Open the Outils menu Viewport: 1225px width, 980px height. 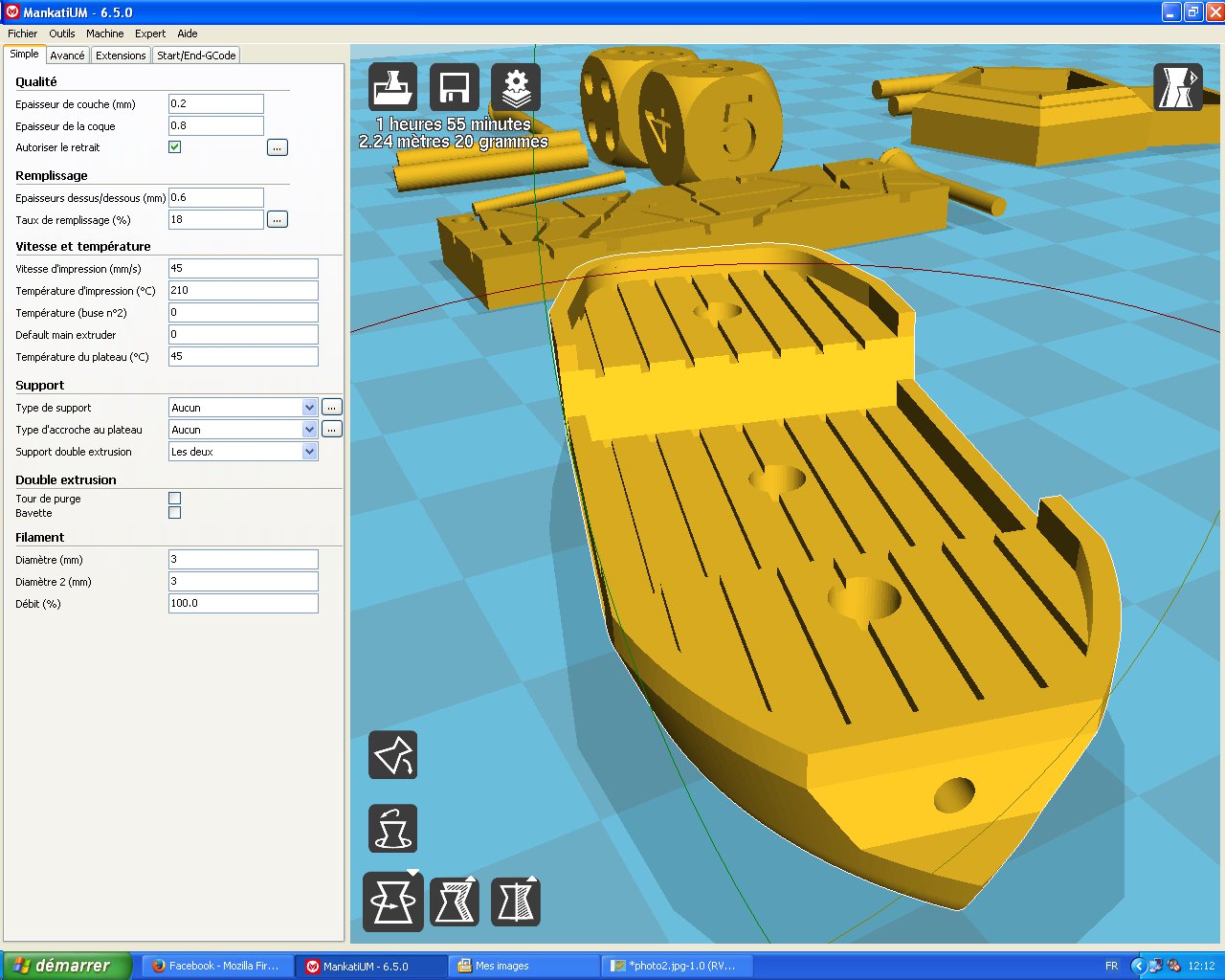pyautogui.click(x=62, y=33)
